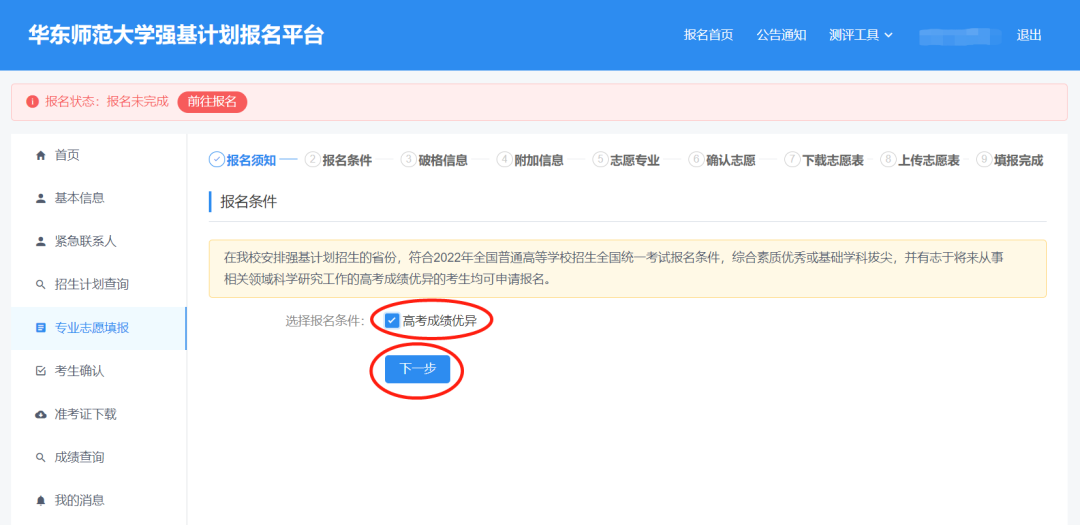Toggle the 高考成绩优异 checkbox
The image size is (1080, 525).
click(392, 321)
